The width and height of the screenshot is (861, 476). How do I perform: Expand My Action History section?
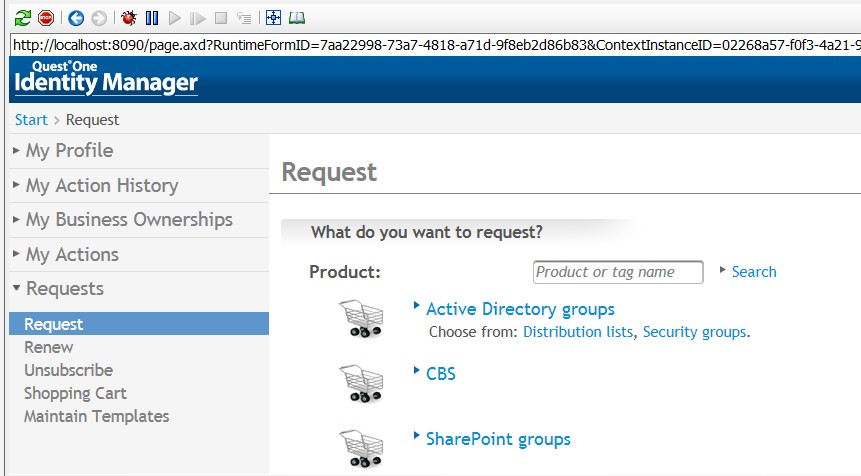[x=96, y=186]
